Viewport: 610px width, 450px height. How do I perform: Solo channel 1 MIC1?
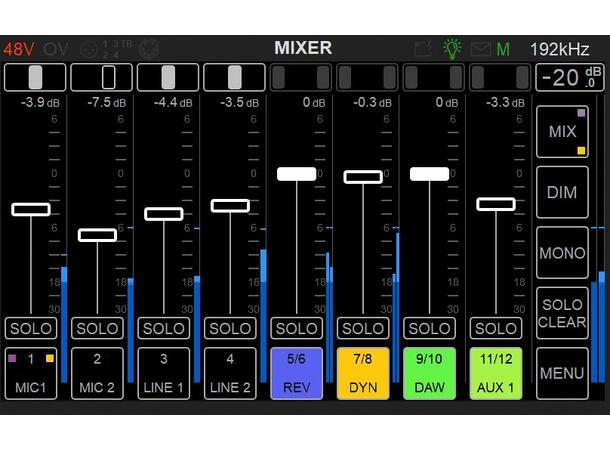(31, 329)
